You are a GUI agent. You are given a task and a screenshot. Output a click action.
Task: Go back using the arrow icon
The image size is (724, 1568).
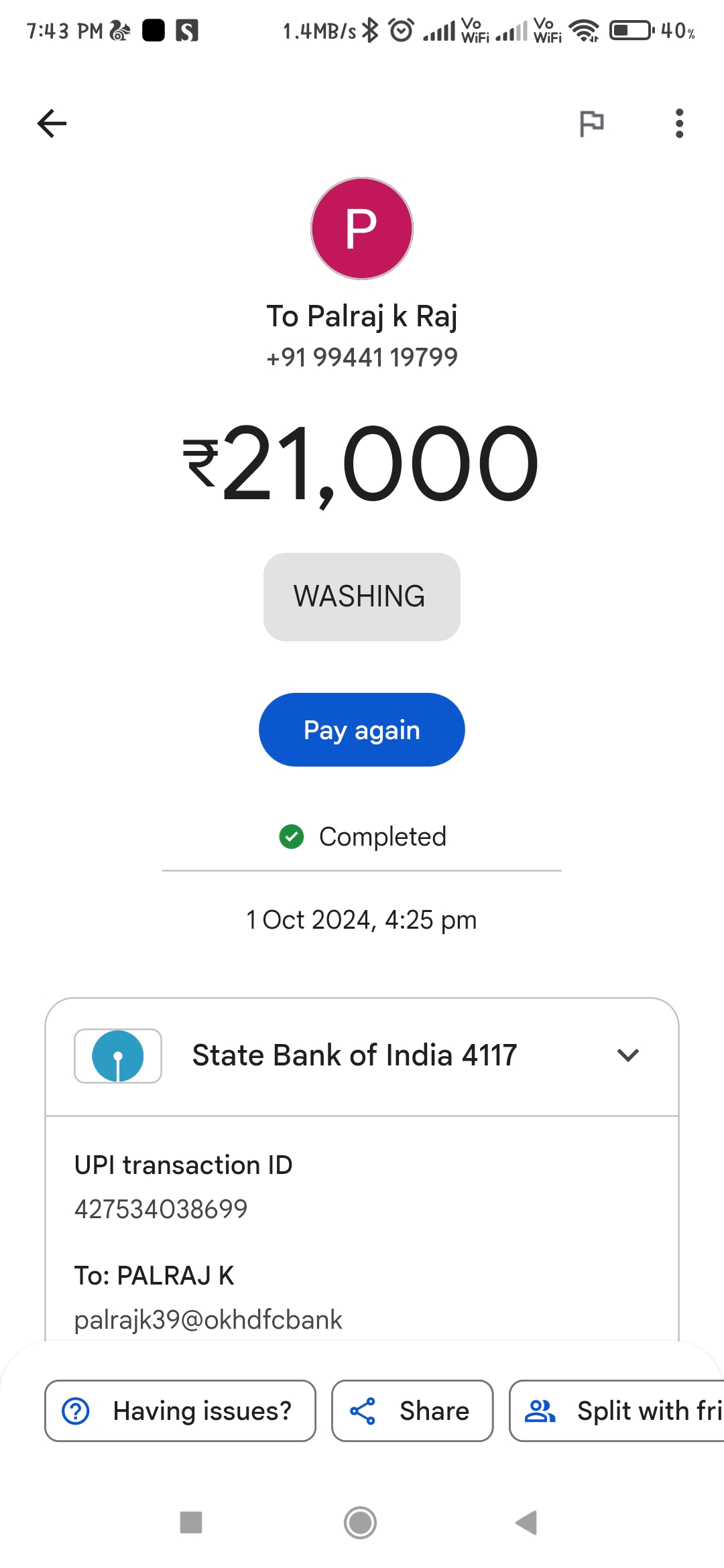(52, 123)
